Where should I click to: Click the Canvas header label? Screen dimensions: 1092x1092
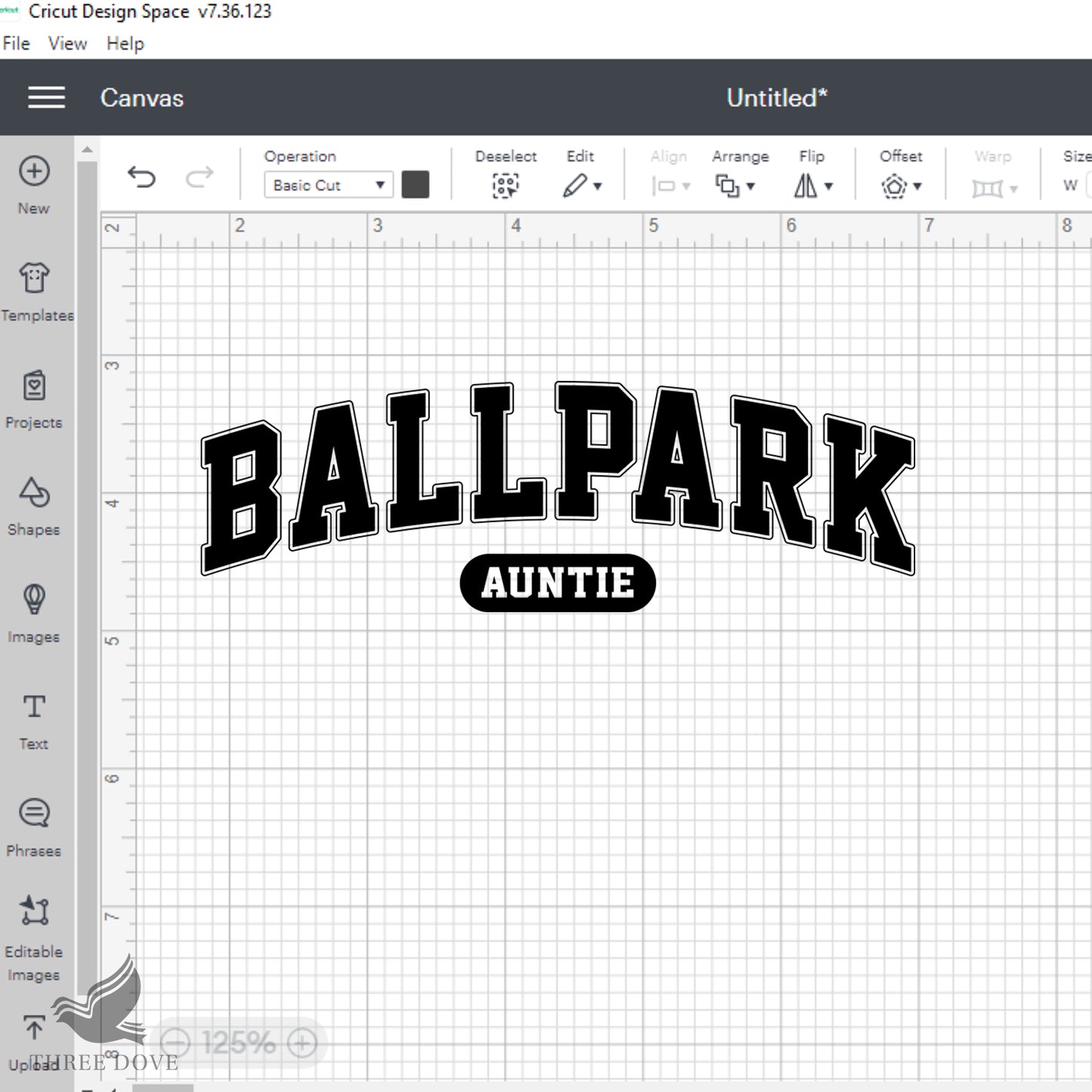(142, 98)
